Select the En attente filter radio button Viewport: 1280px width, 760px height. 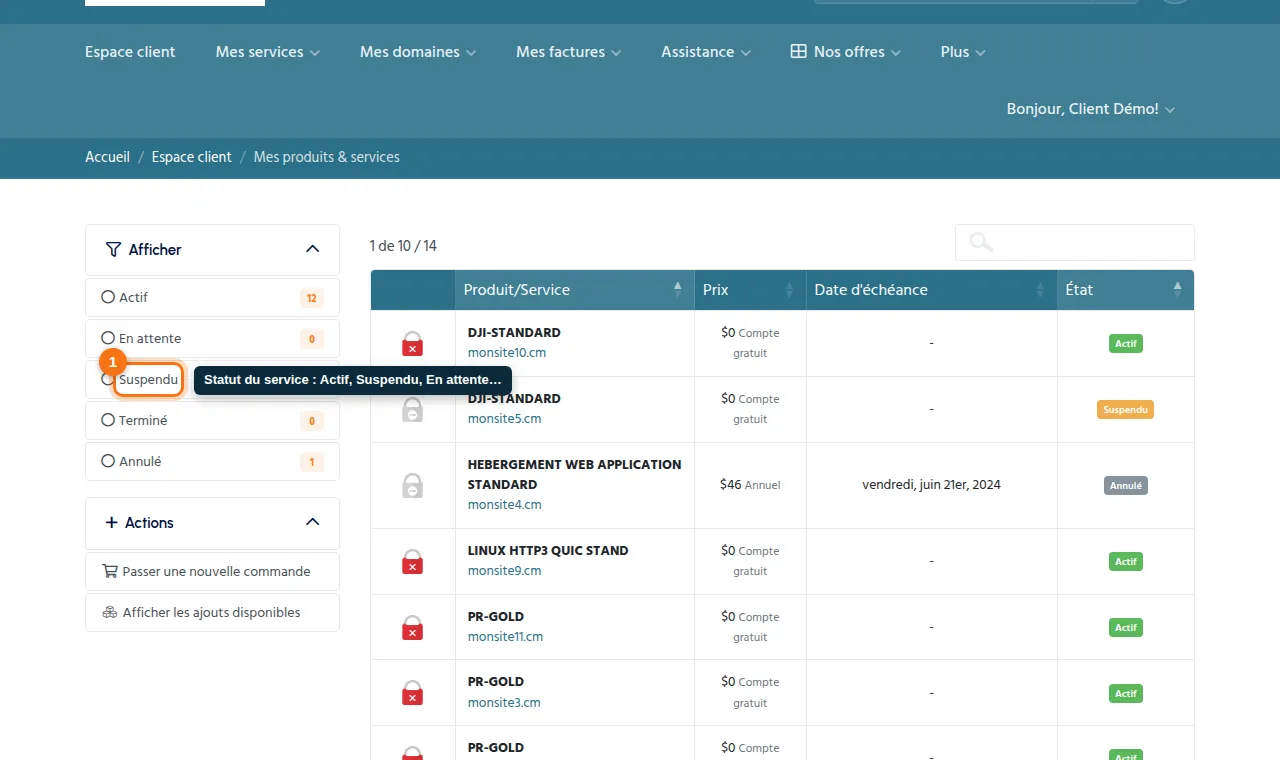[x=108, y=338]
